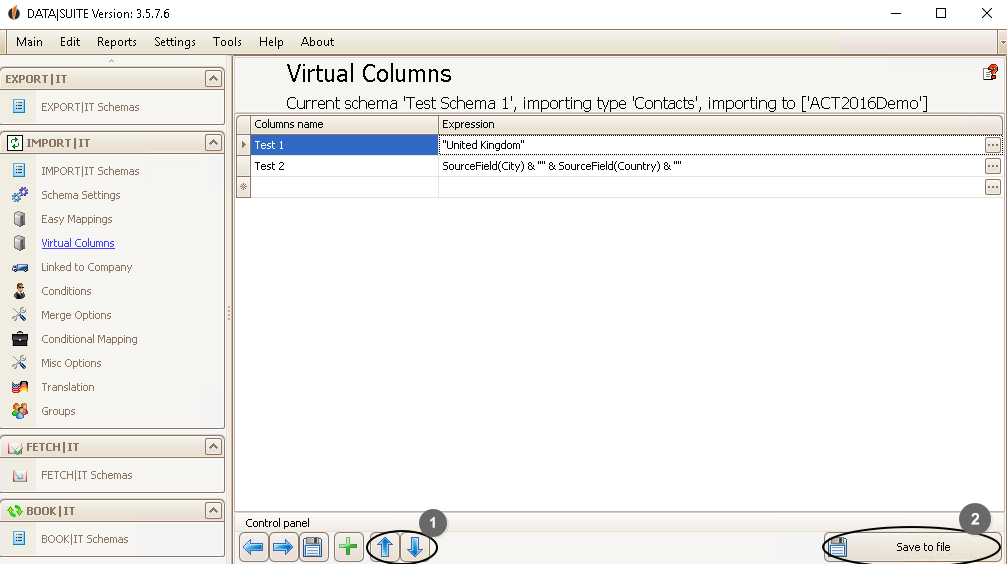Click the save disk icon in Control panel
Screen dimensions: 1007x564
click(x=313, y=547)
